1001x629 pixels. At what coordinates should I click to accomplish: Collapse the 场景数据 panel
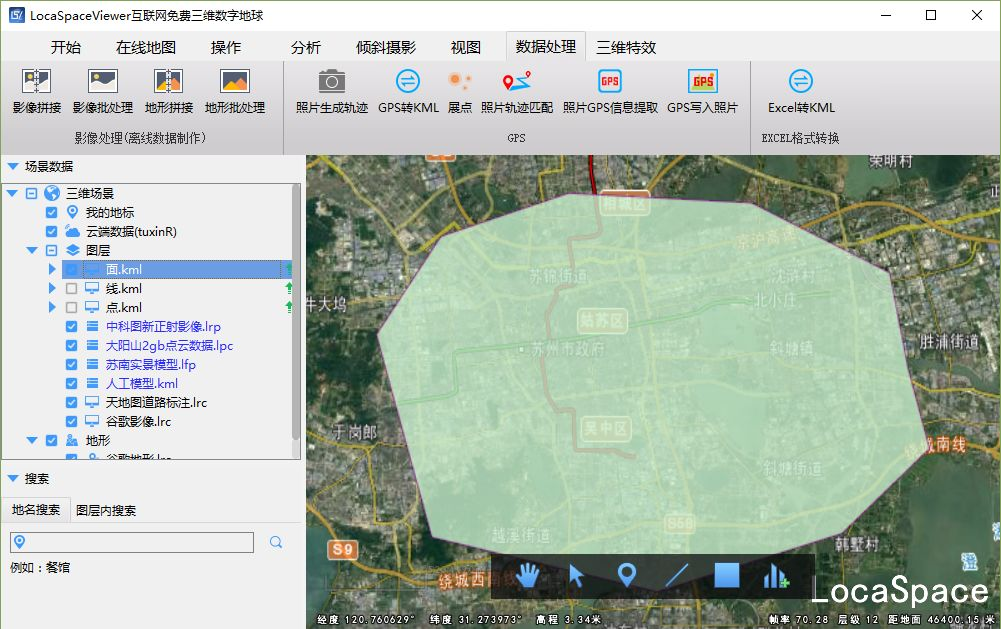click(x=13, y=166)
